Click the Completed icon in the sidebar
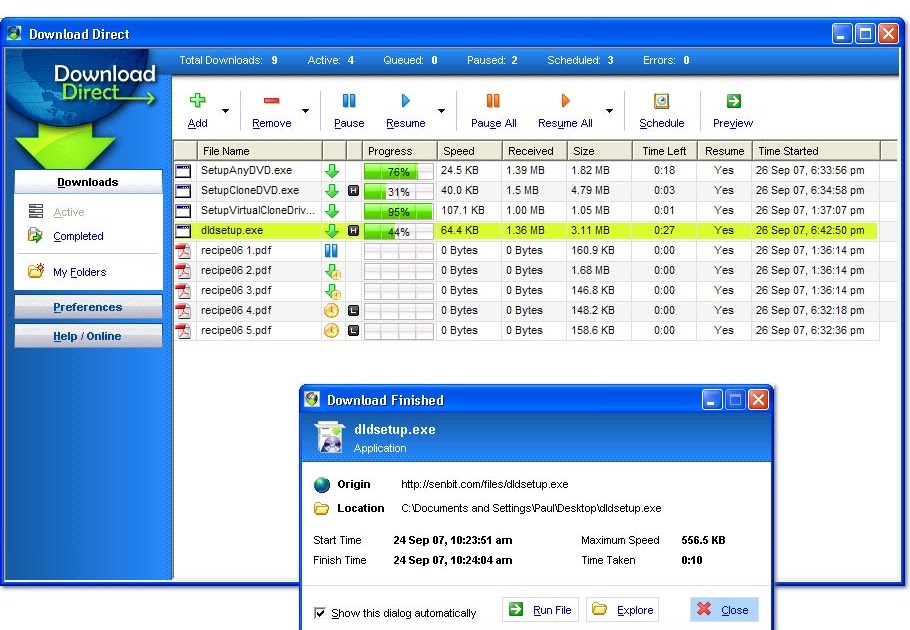Viewport: 910px width, 630px height. pyautogui.click(x=35, y=235)
